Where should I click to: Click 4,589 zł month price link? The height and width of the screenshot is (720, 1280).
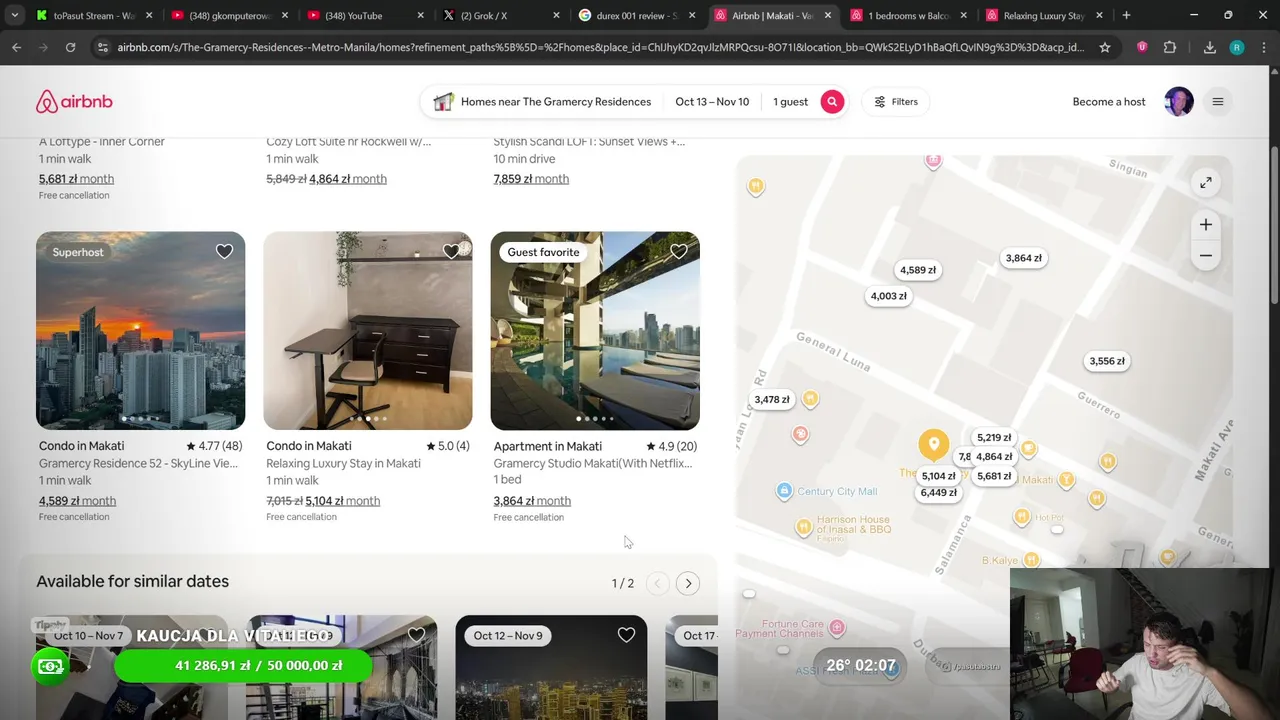[x=77, y=501]
